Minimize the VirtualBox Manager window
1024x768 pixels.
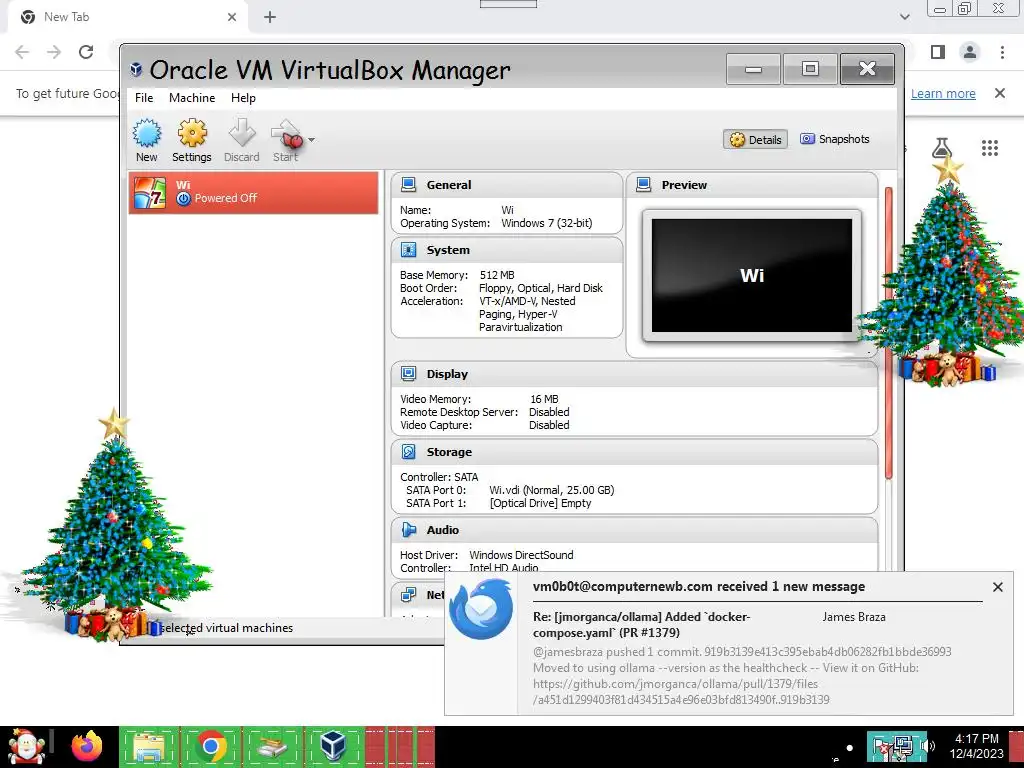point(753,69)
